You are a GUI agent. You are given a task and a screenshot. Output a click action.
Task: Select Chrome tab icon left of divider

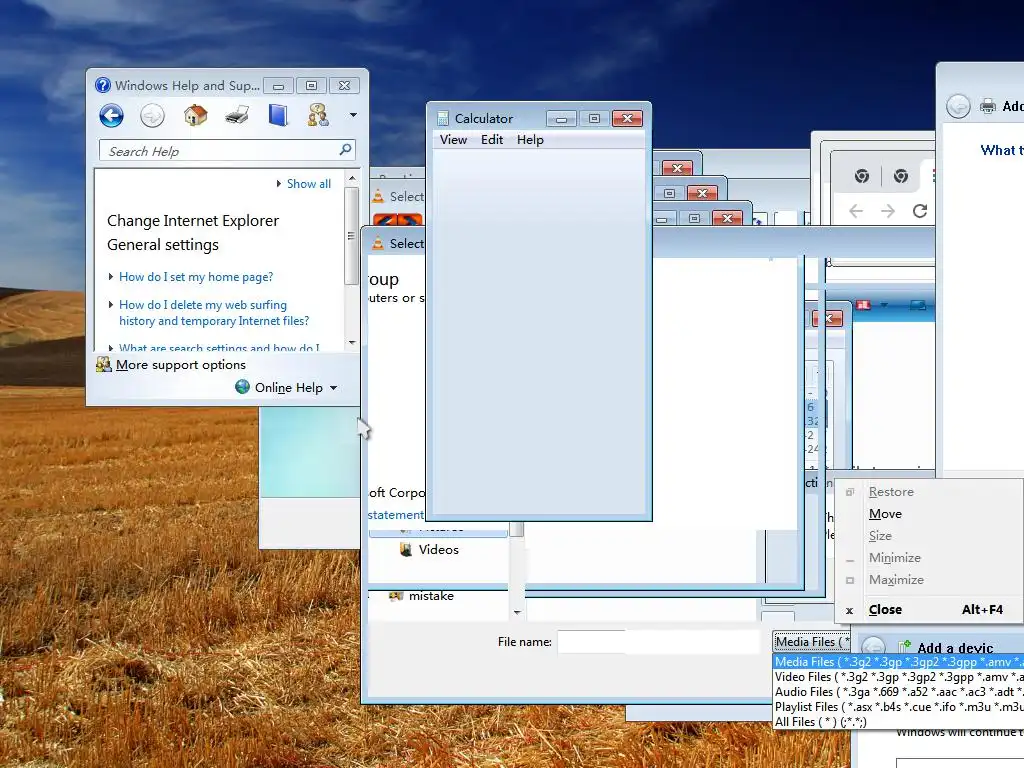[861, 176]
